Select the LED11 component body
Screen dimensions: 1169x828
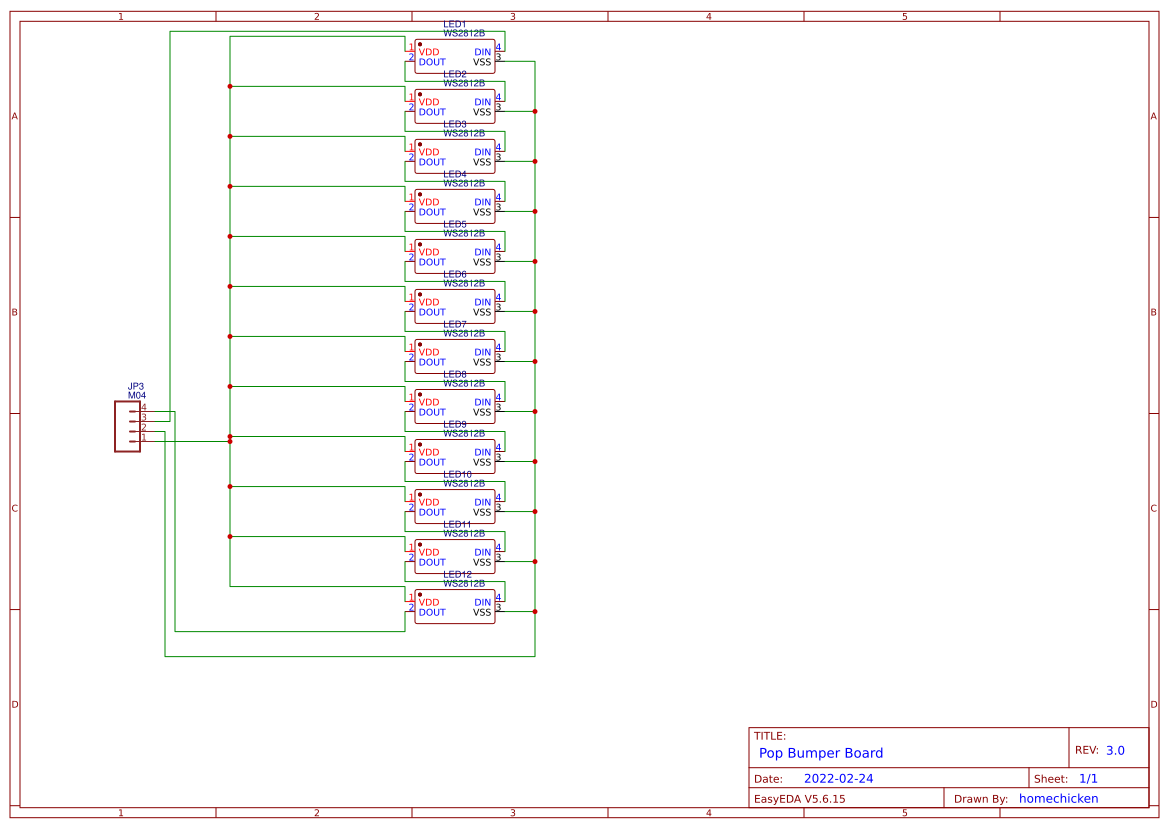pyautogui.click(x=455, y=557)
